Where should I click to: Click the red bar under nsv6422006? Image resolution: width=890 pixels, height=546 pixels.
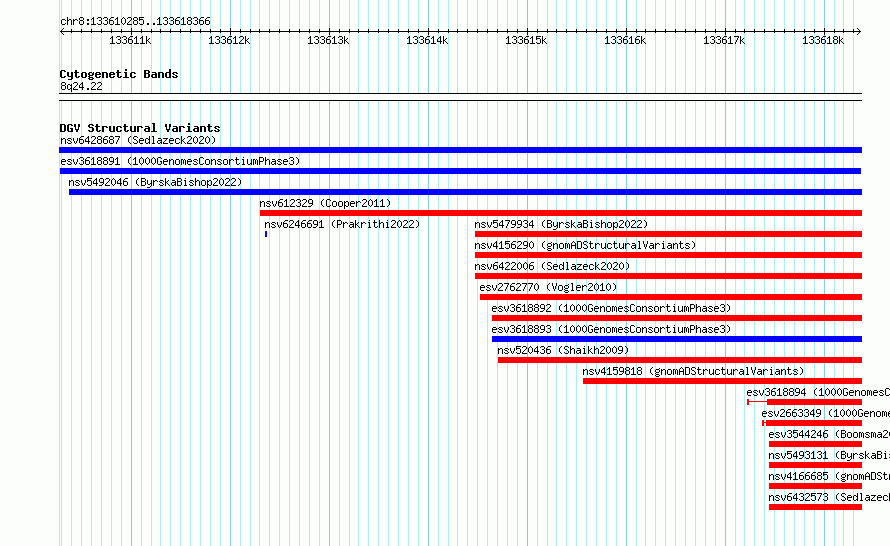tap(669, 276)
